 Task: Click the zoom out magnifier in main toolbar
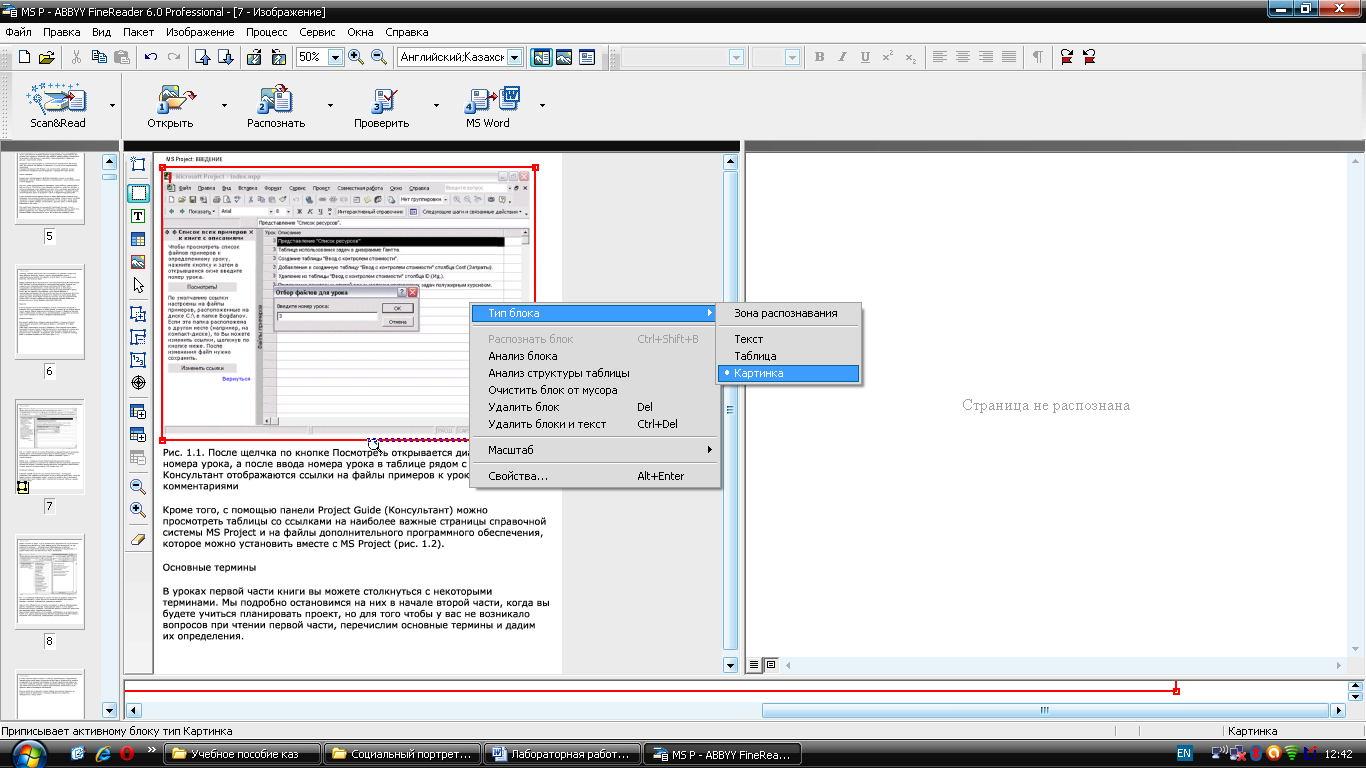coord(379,57)
